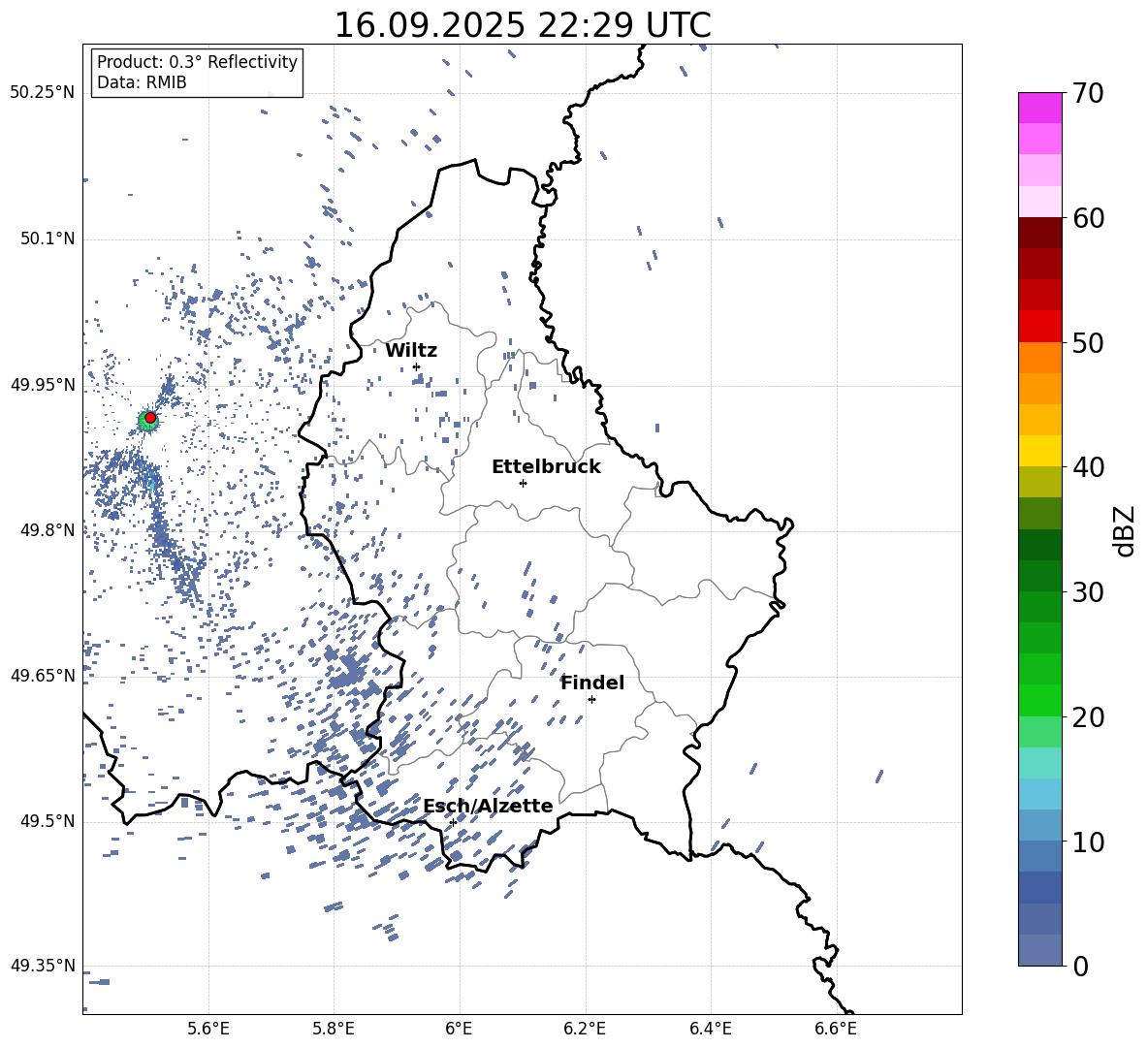Image resolution: width=1148 pixels, height=1048 pixels.
Task: Click the red radar site marker
Action: [150, 418]
